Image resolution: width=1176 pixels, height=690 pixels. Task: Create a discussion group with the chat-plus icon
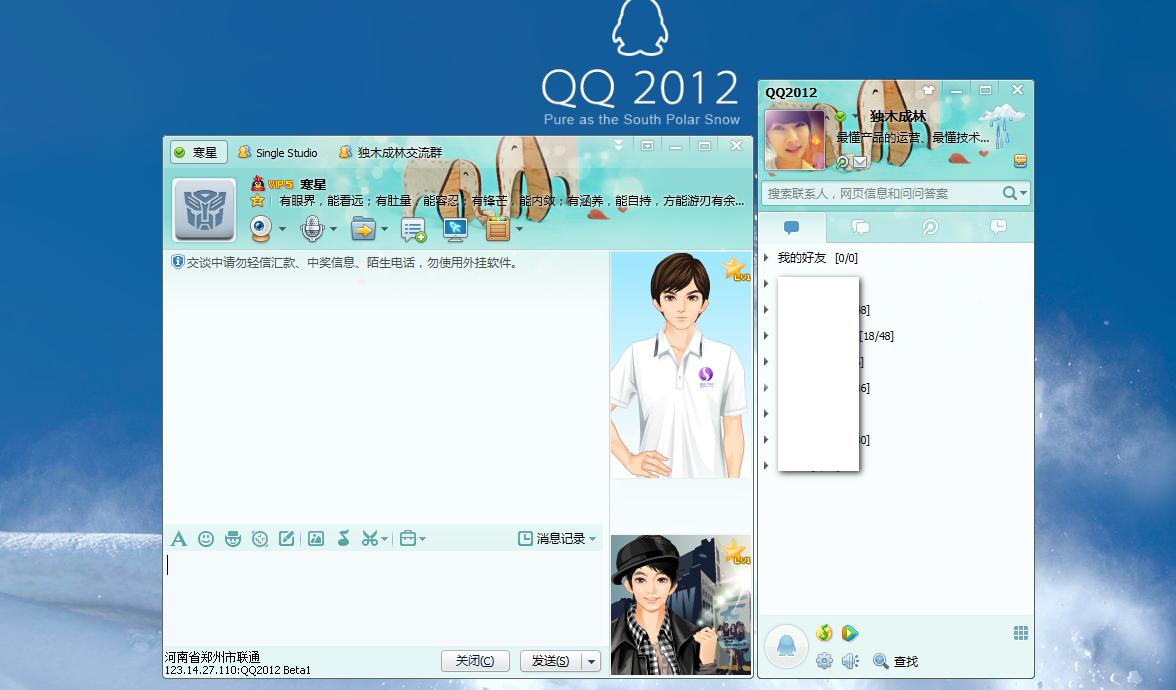click(x=413, y=230)
